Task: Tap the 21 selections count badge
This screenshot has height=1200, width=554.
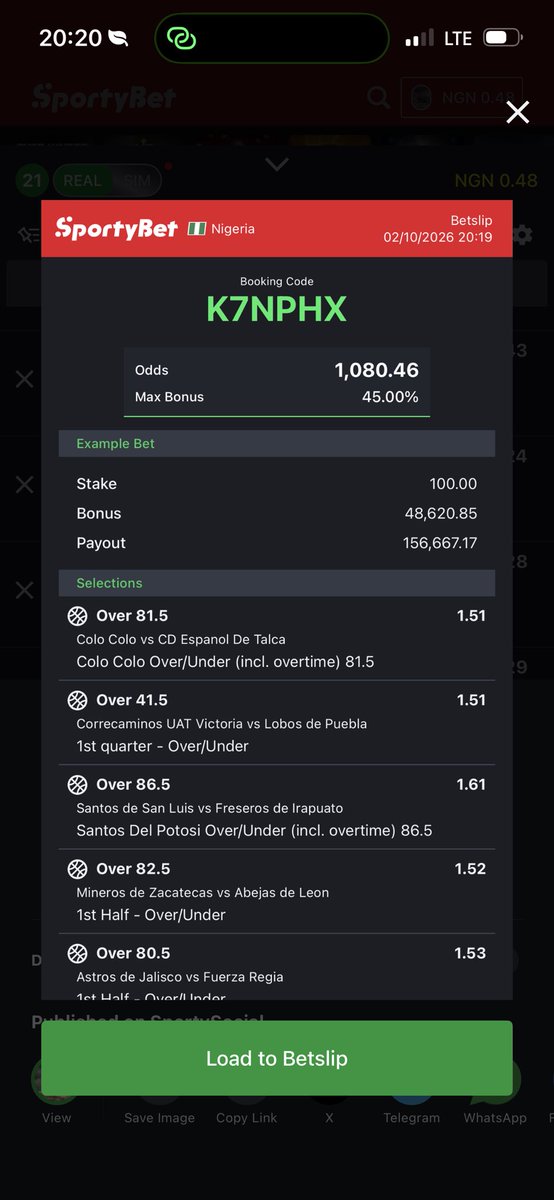Action: click(33, 181)
